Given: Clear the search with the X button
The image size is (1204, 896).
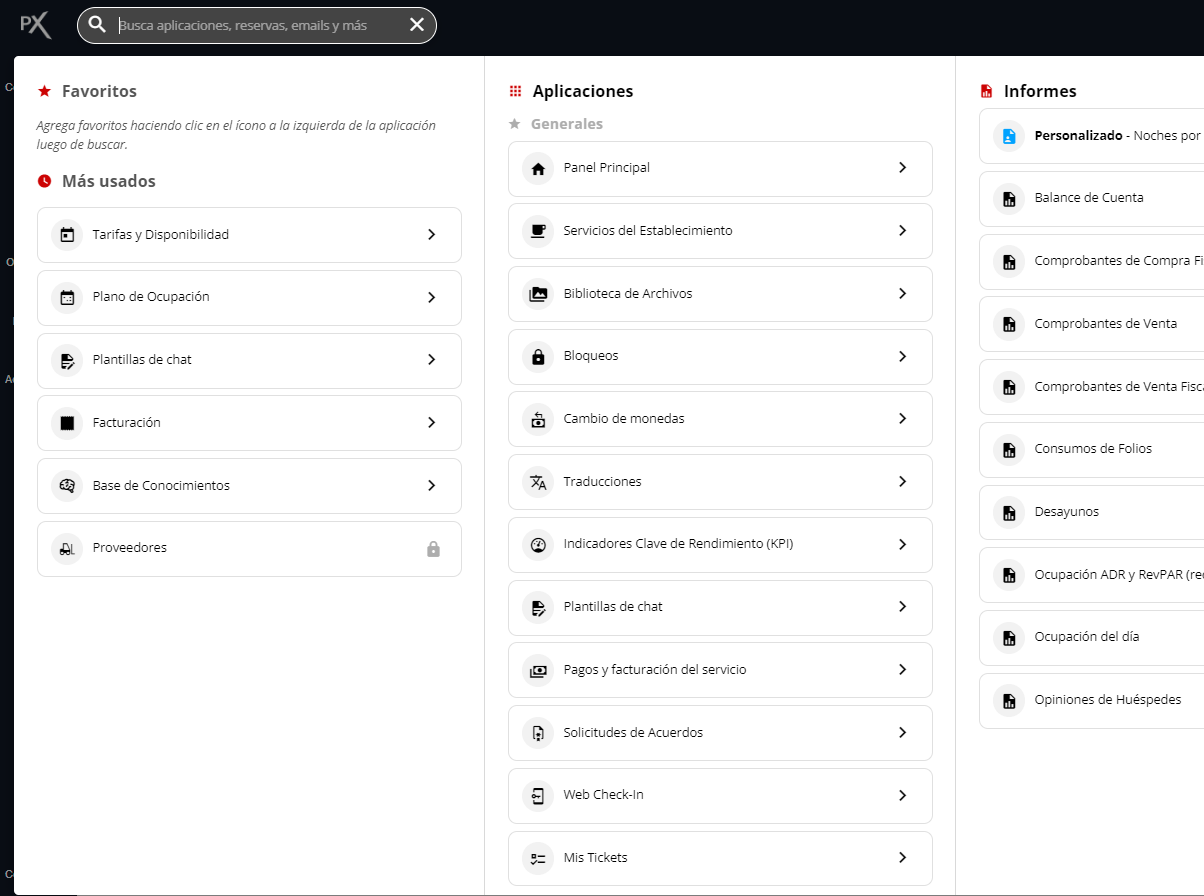Looking at the screenshot, I should point(417,25).
